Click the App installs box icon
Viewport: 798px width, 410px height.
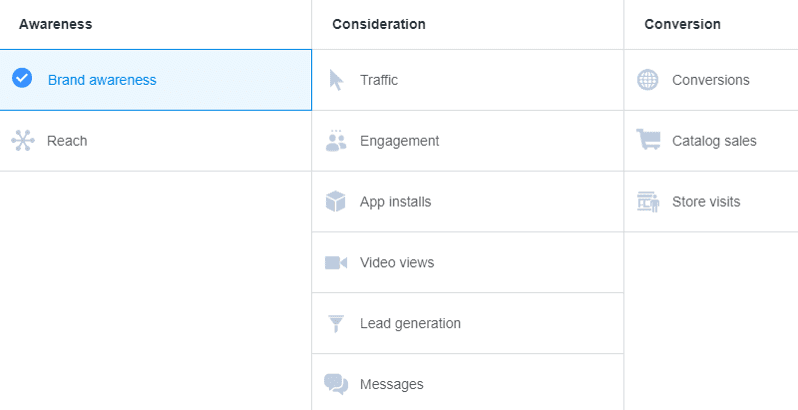[336, 202]
